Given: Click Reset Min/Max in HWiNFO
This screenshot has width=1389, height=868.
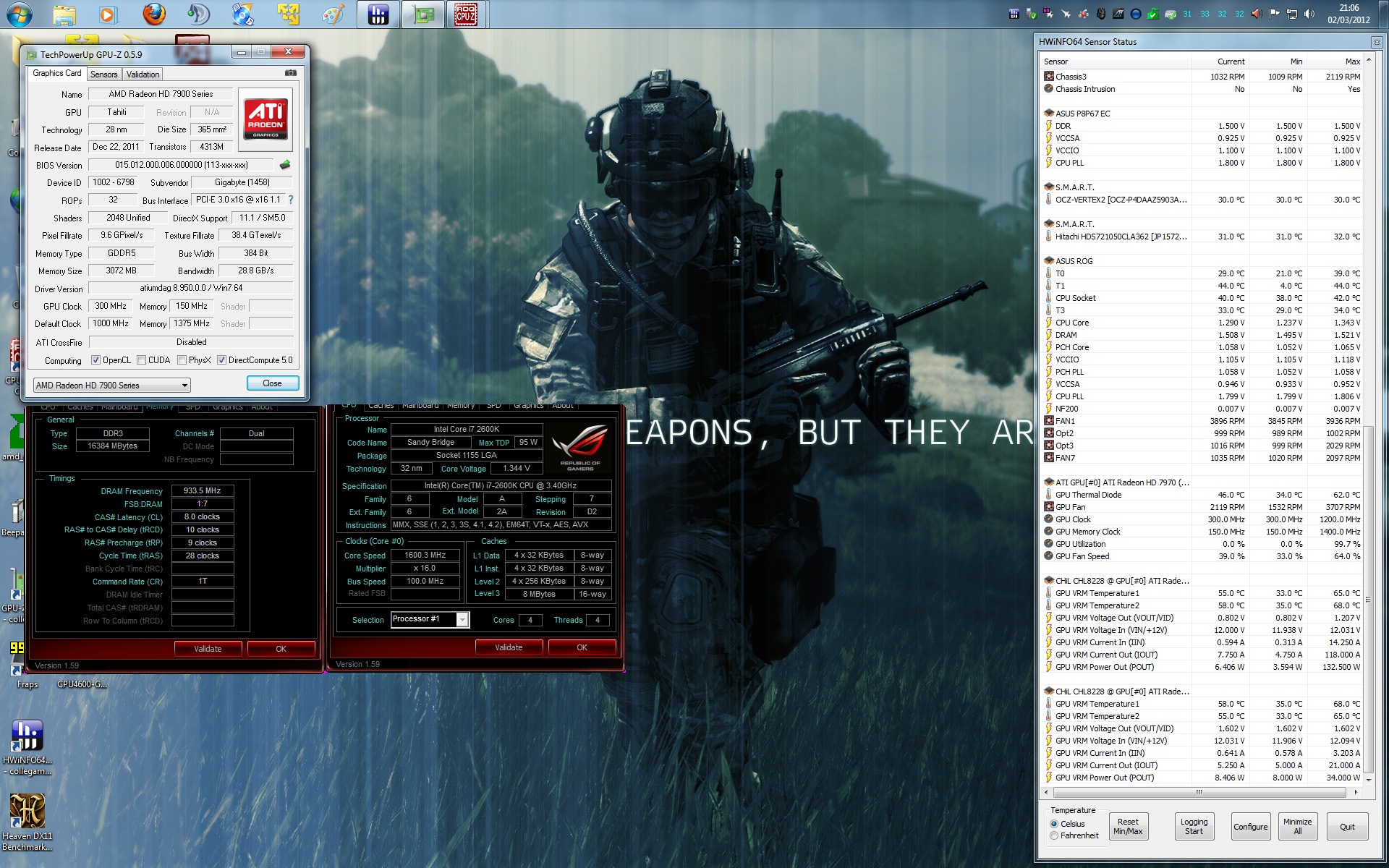Looking at the screenshot, I should pos(1128,827).
